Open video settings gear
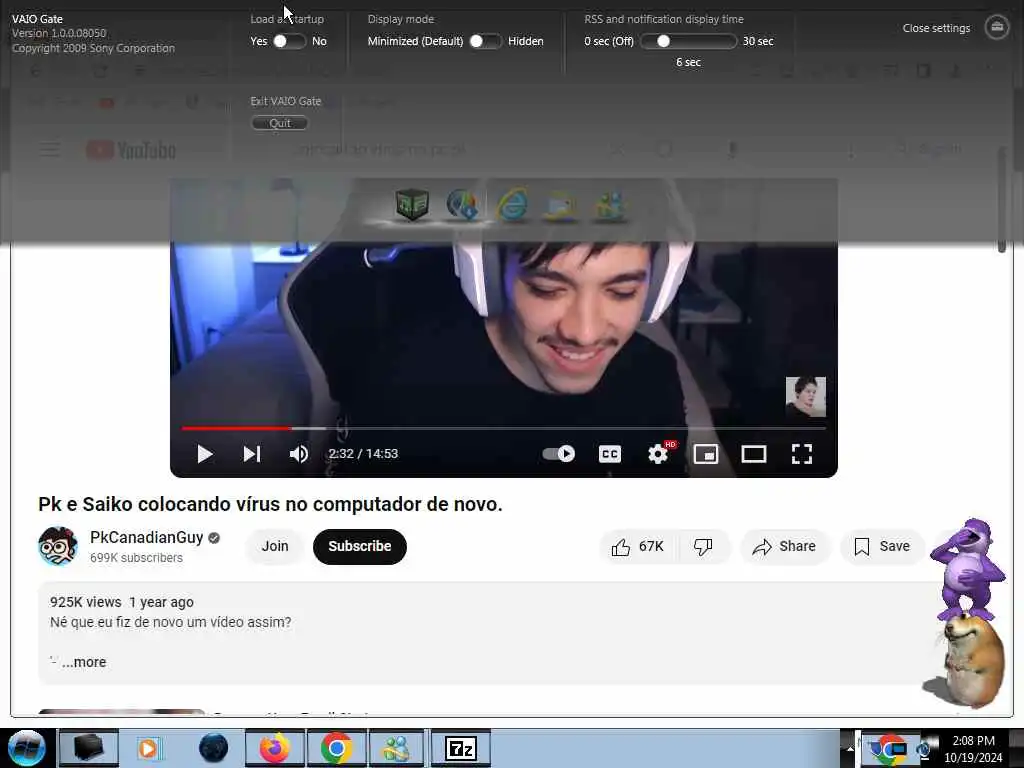Screen dimensions: 1024x768 click(658, 454)
